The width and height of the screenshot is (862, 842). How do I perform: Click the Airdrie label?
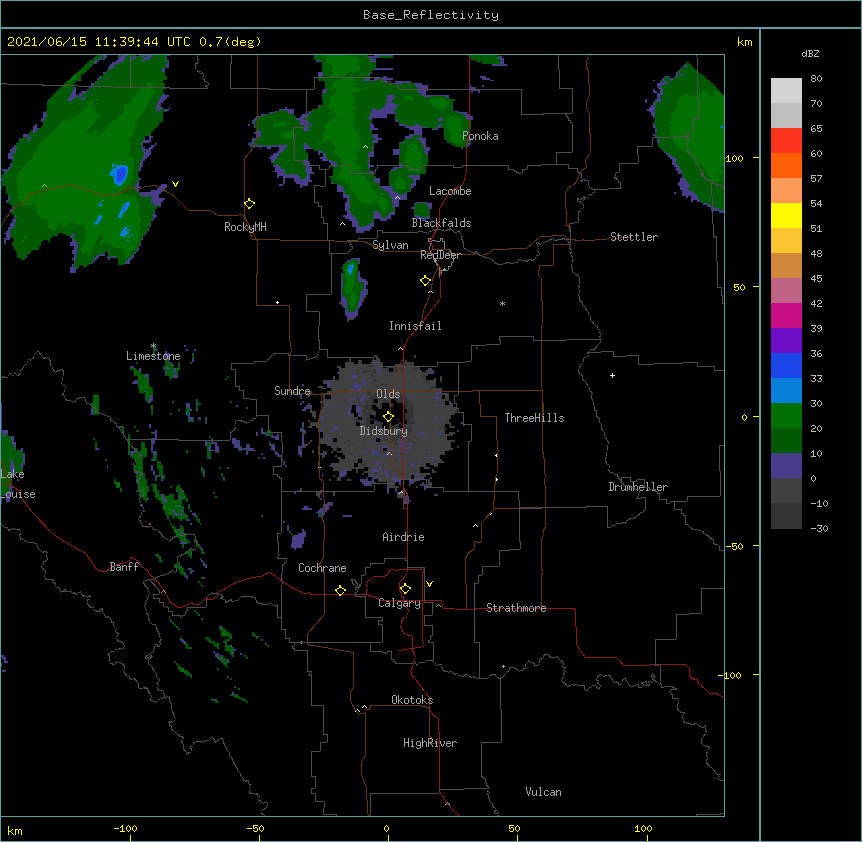pos(403,537)
